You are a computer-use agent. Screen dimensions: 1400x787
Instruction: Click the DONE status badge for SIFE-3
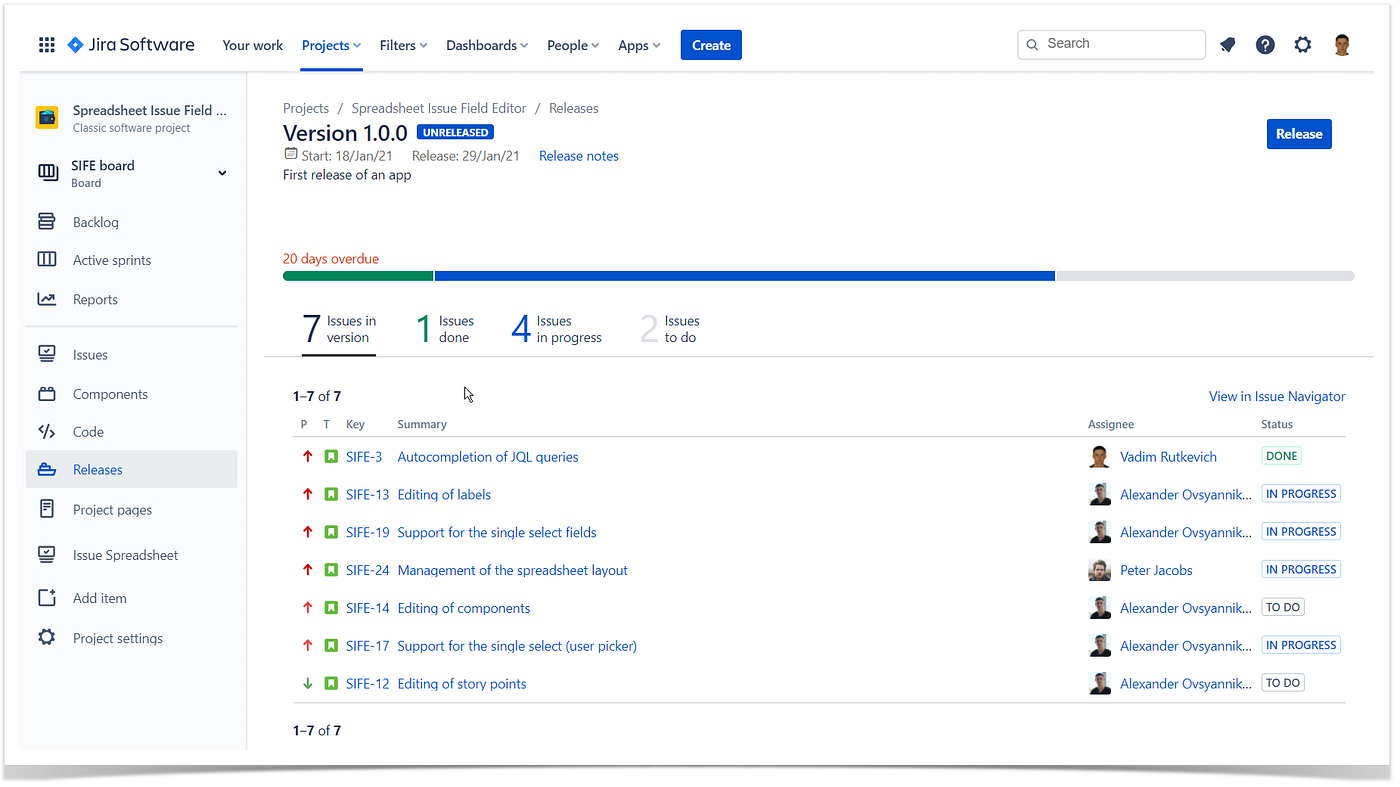[1282, 456]
